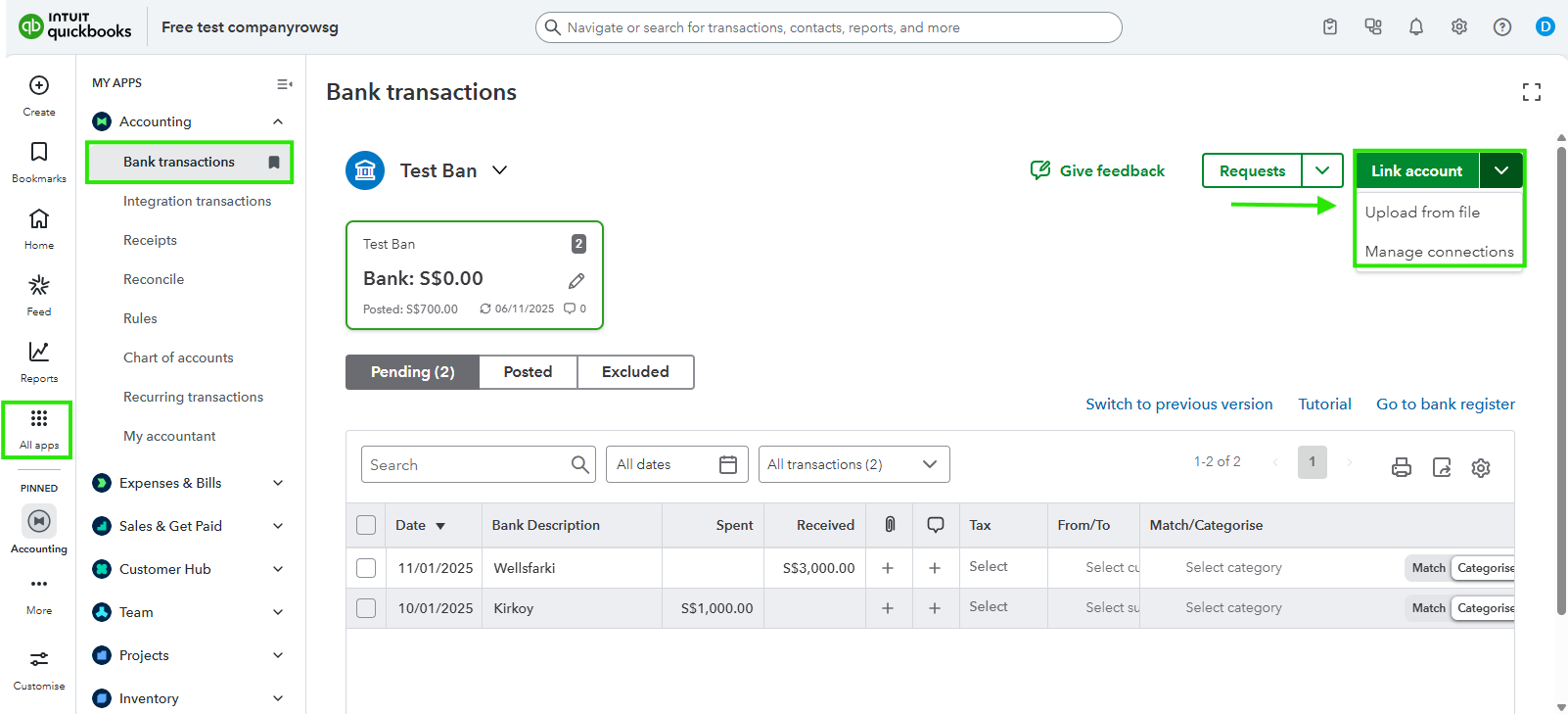Click the Go to bank register link
The image size is (1568, 714).
click(x=1445, y=405)
